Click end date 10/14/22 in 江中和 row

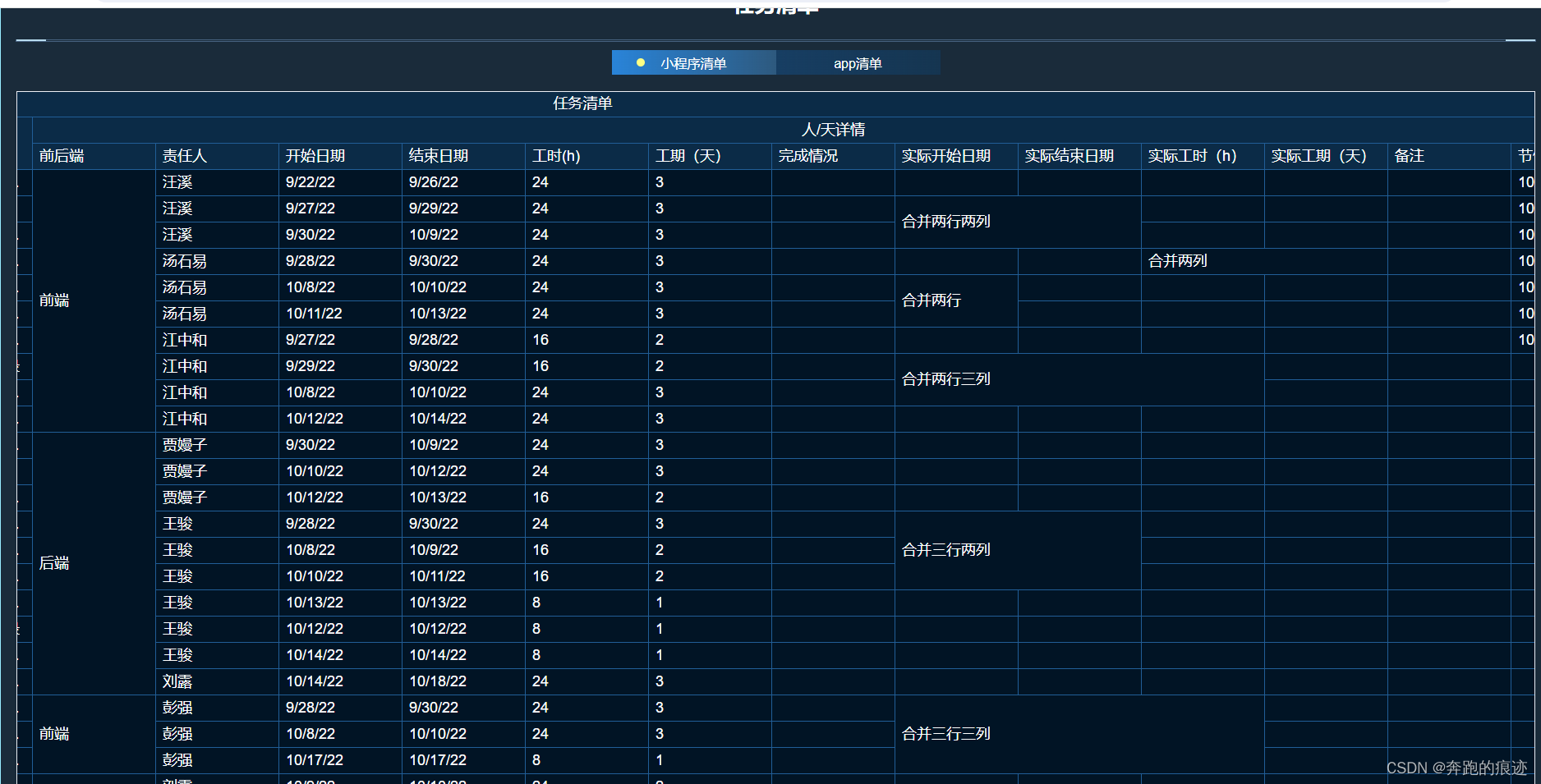438,419
